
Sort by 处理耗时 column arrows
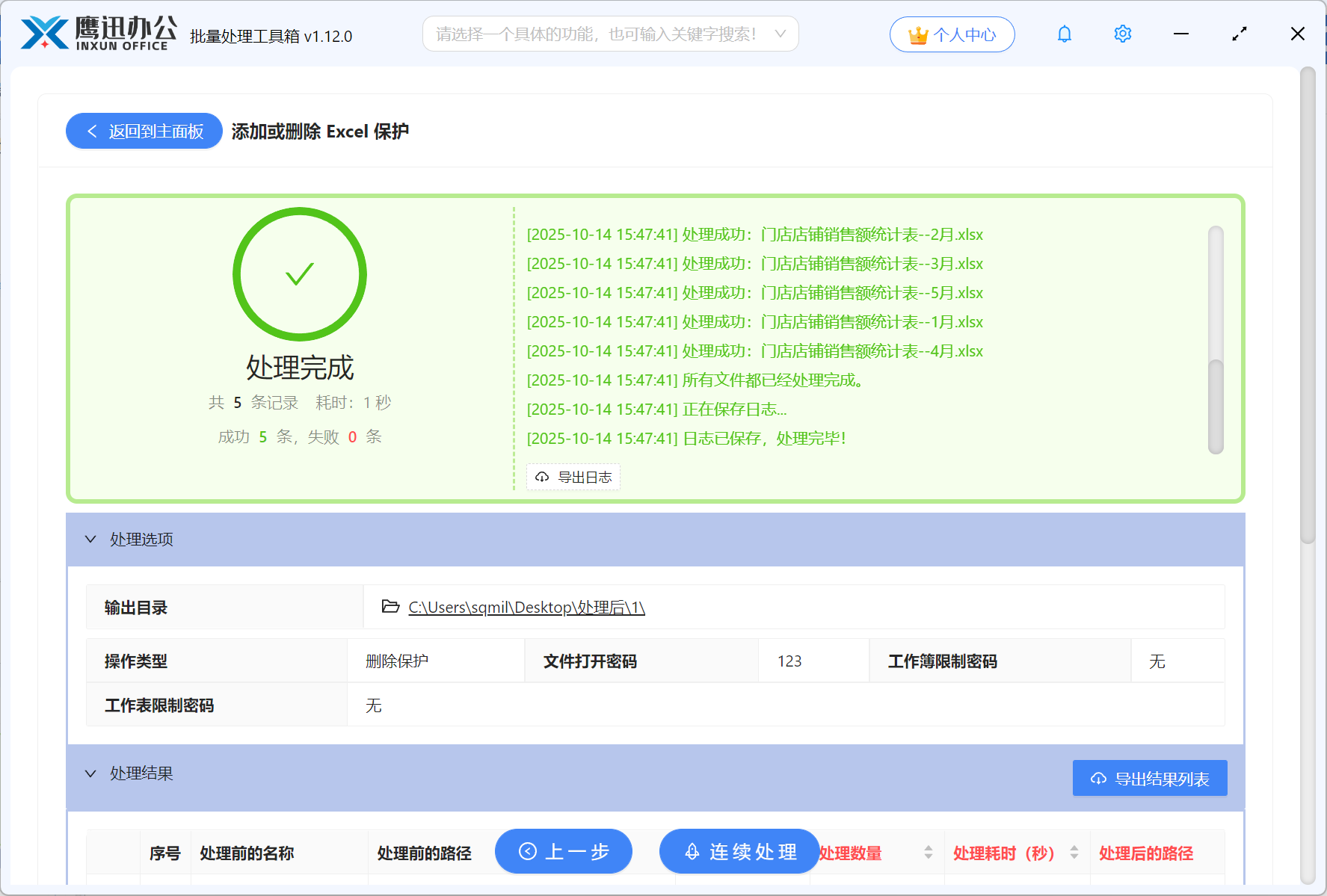click(x=1074, y=853)
